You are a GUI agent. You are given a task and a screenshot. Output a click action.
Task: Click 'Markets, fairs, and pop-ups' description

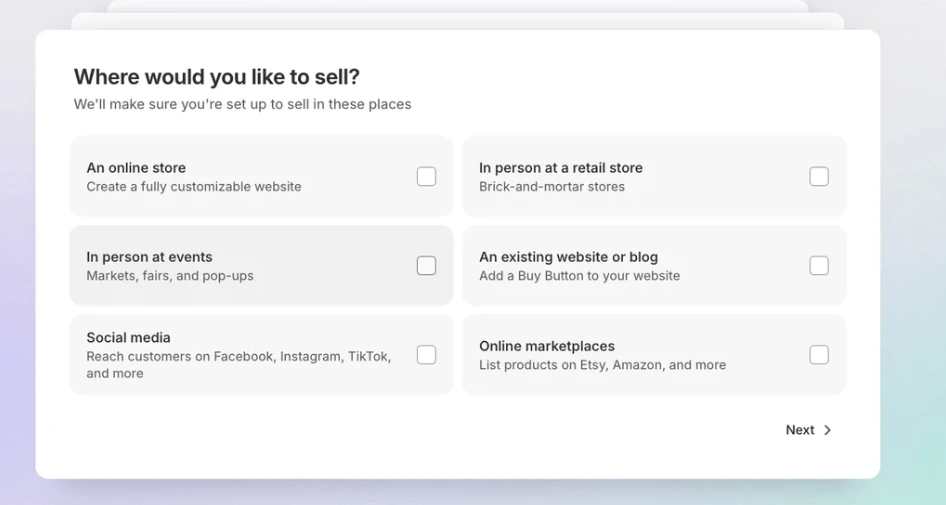point(170,276)
